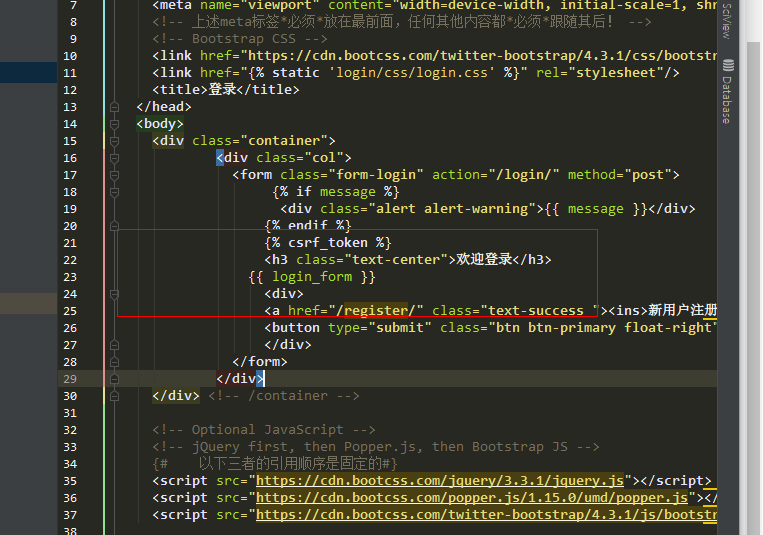Screen dimensions: 763x535
Task: Click the 'Bootstrap CSS' comment on line 9
Action: click(x=240, y=39)
